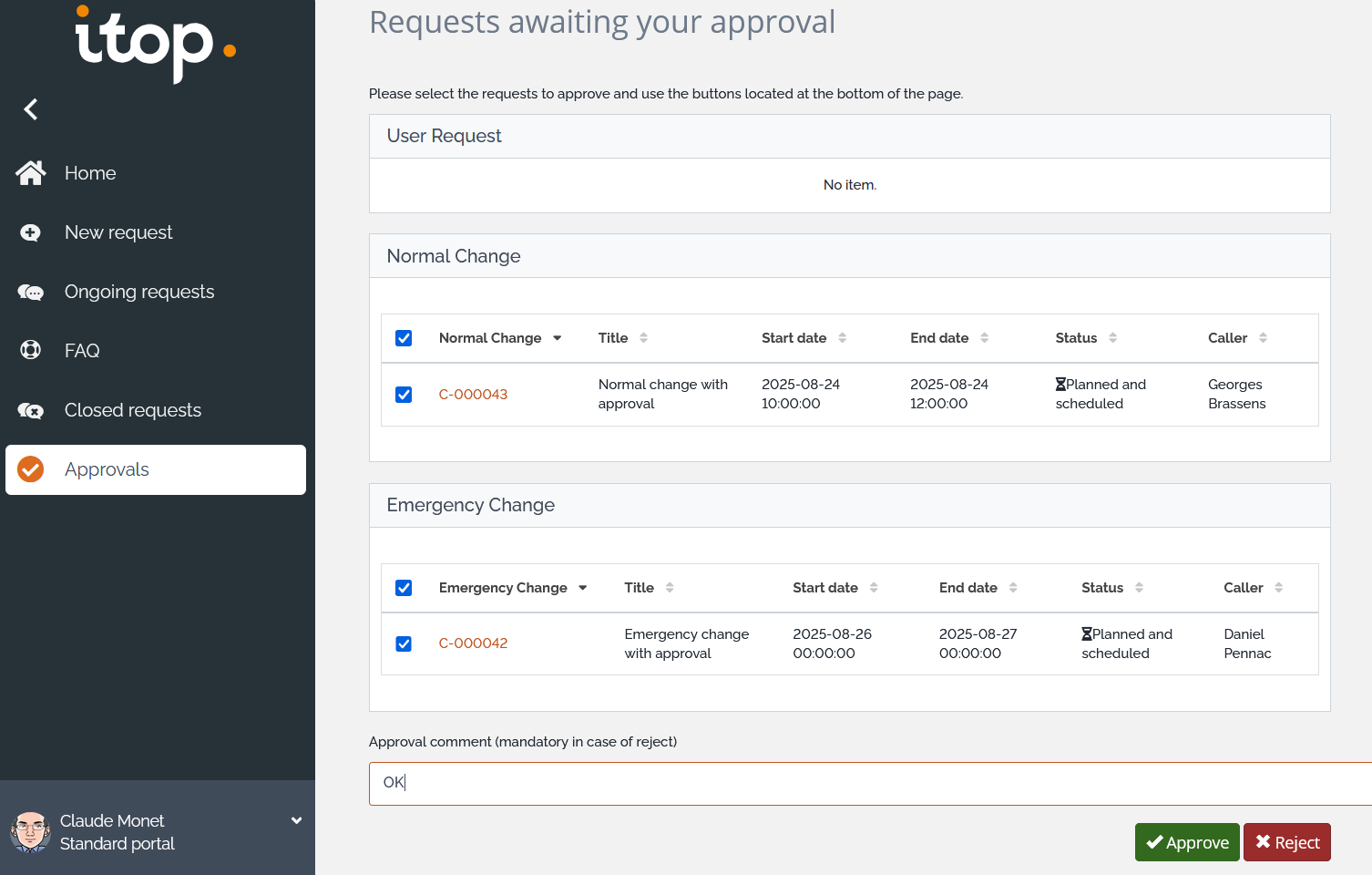The image size is (1372, 875).
Task: Click Claude Monet's avatar picture
Action: tap(31, 831)
